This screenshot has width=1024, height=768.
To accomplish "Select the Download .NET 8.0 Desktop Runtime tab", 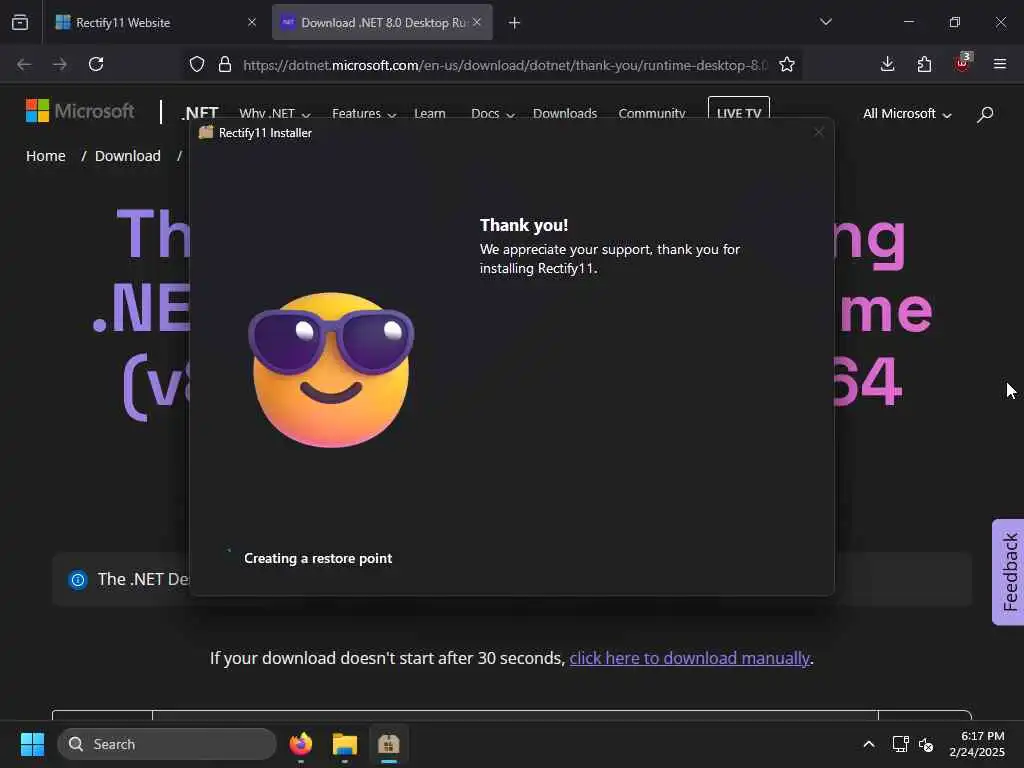I will click(x=382, y=22).
